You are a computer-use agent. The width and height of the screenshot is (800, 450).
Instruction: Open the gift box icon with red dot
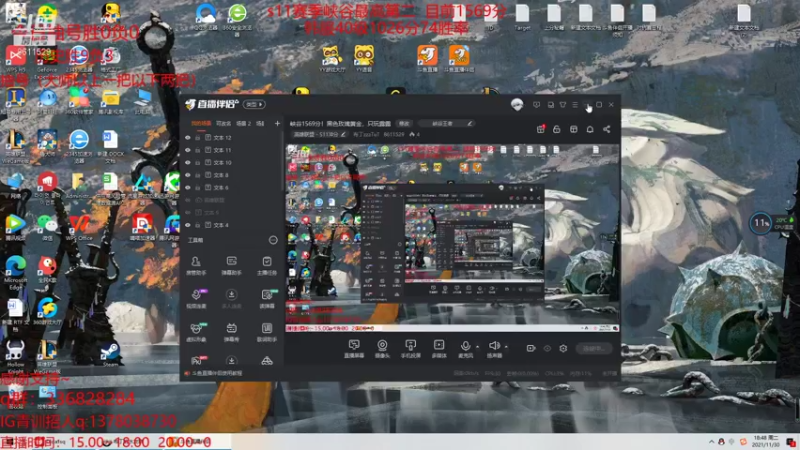point(540,129)
